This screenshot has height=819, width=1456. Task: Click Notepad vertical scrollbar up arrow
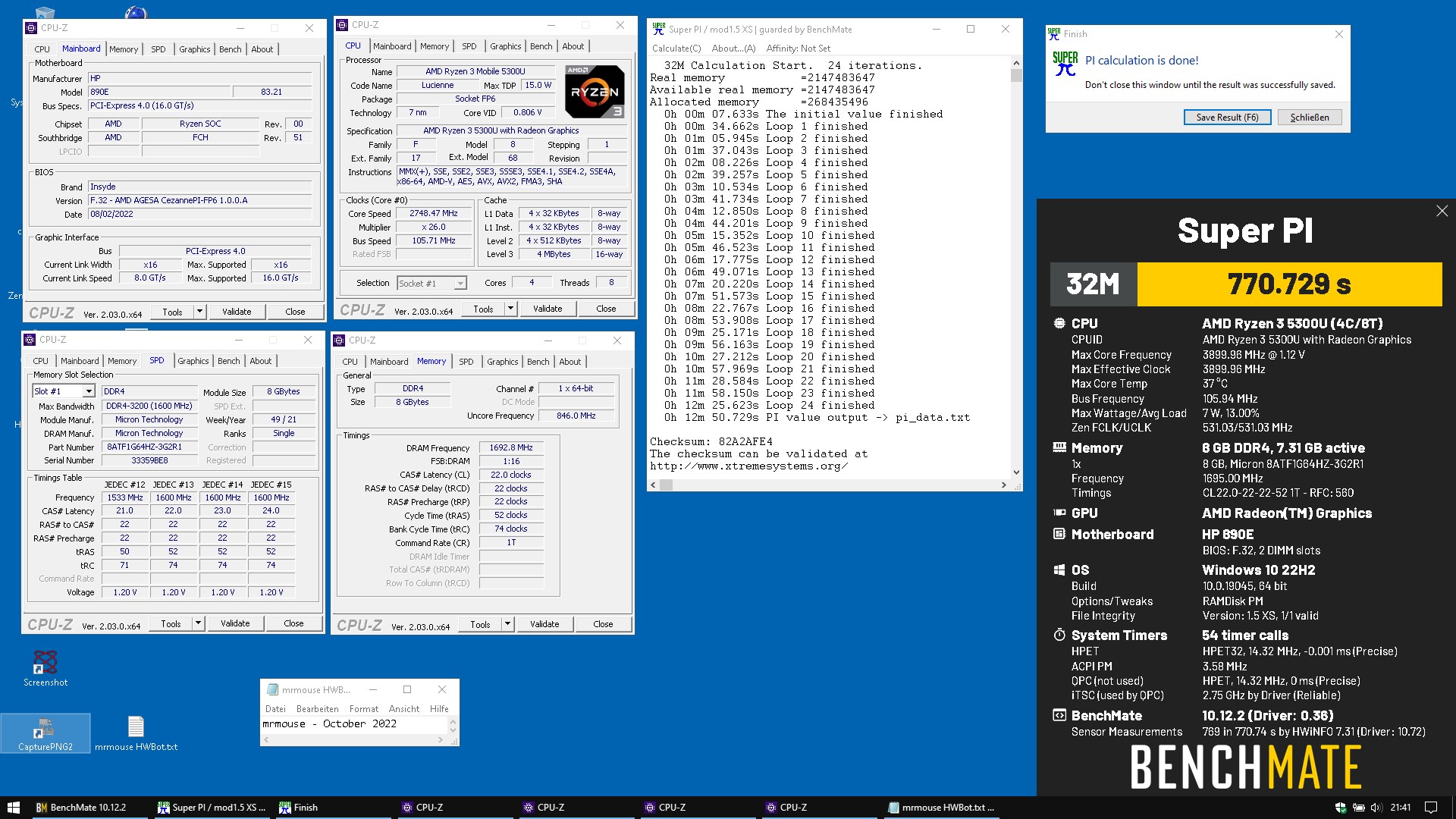453,720
